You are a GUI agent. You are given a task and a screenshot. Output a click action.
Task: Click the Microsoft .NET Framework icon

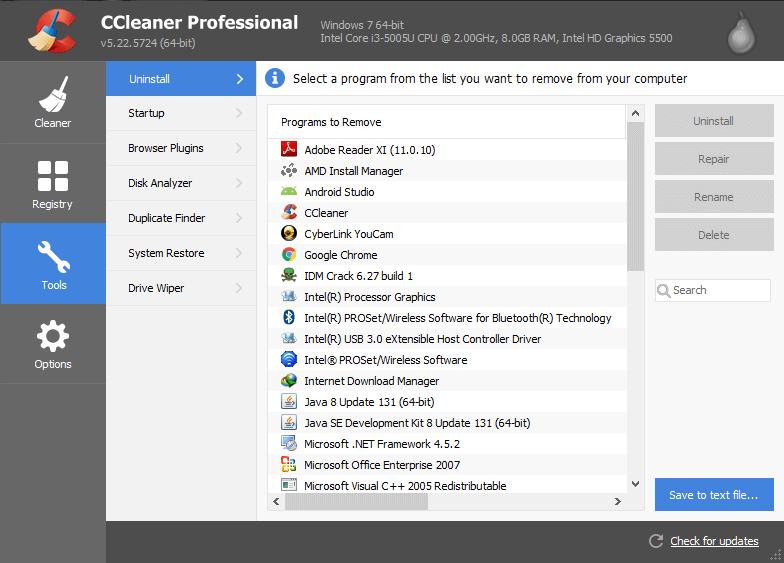tap(288, 444)
